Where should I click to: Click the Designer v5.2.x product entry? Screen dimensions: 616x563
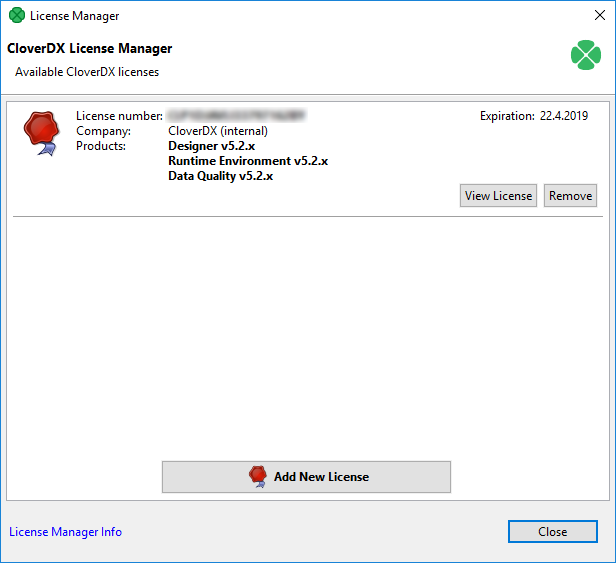point(218,146)
